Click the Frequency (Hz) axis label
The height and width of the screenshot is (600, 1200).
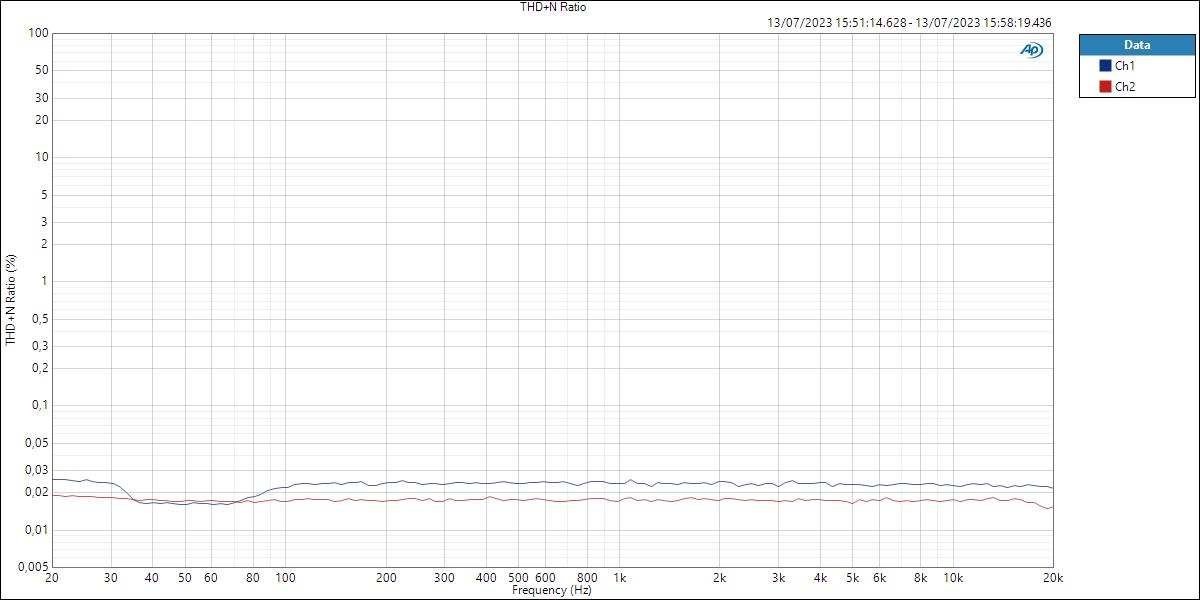coord(553,590)
